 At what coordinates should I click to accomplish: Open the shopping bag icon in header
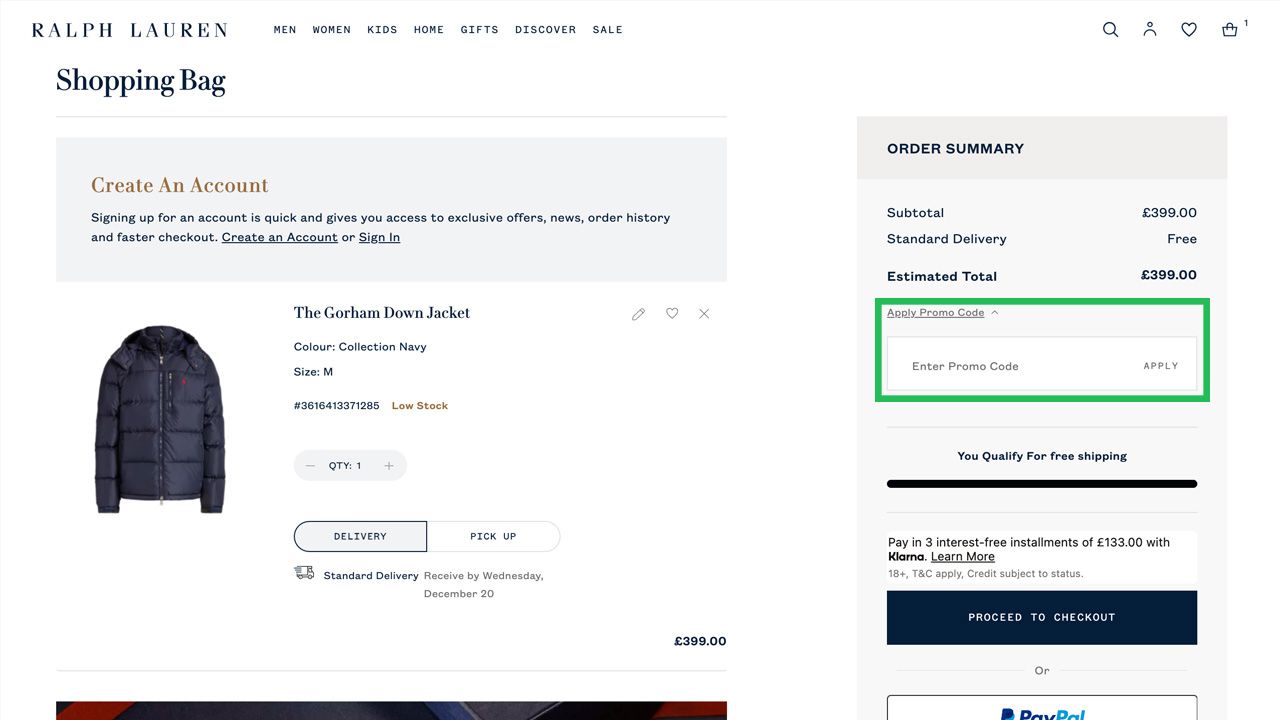[x=1230, y=30]
